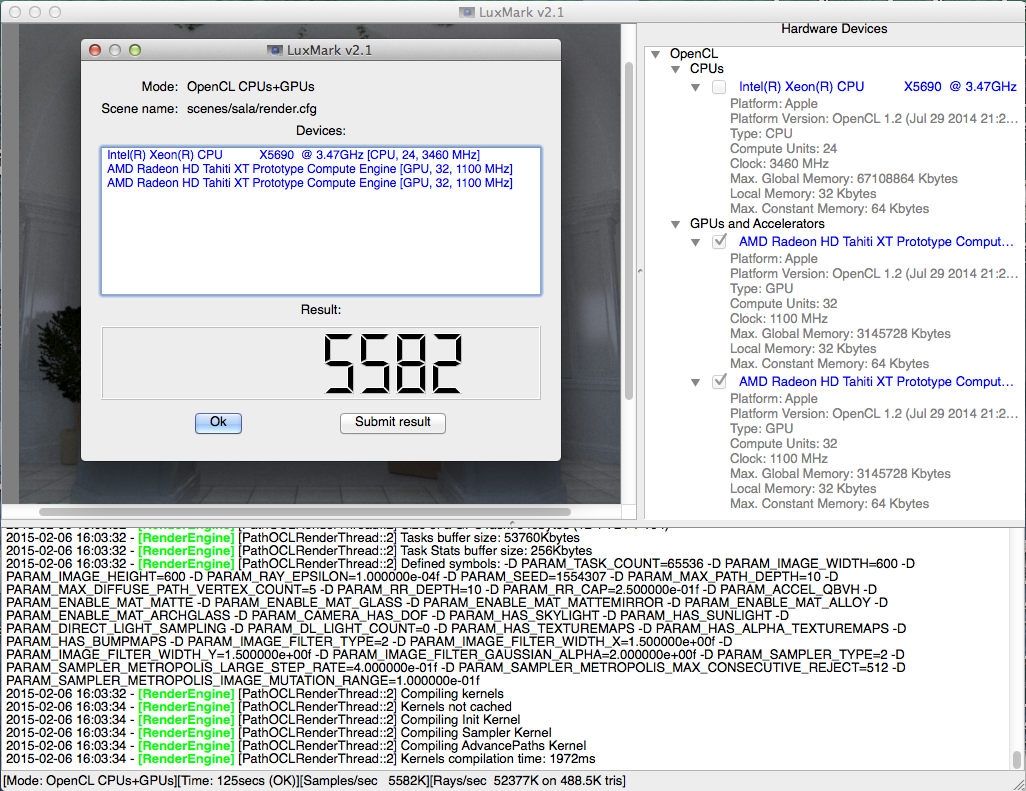
Task: Click the CPUs tree label
Action: click(707, 69)
